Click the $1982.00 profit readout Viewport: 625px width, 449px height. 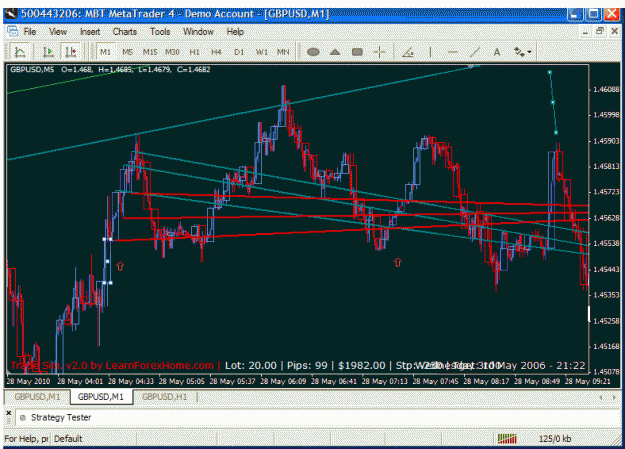coord(362,365)
